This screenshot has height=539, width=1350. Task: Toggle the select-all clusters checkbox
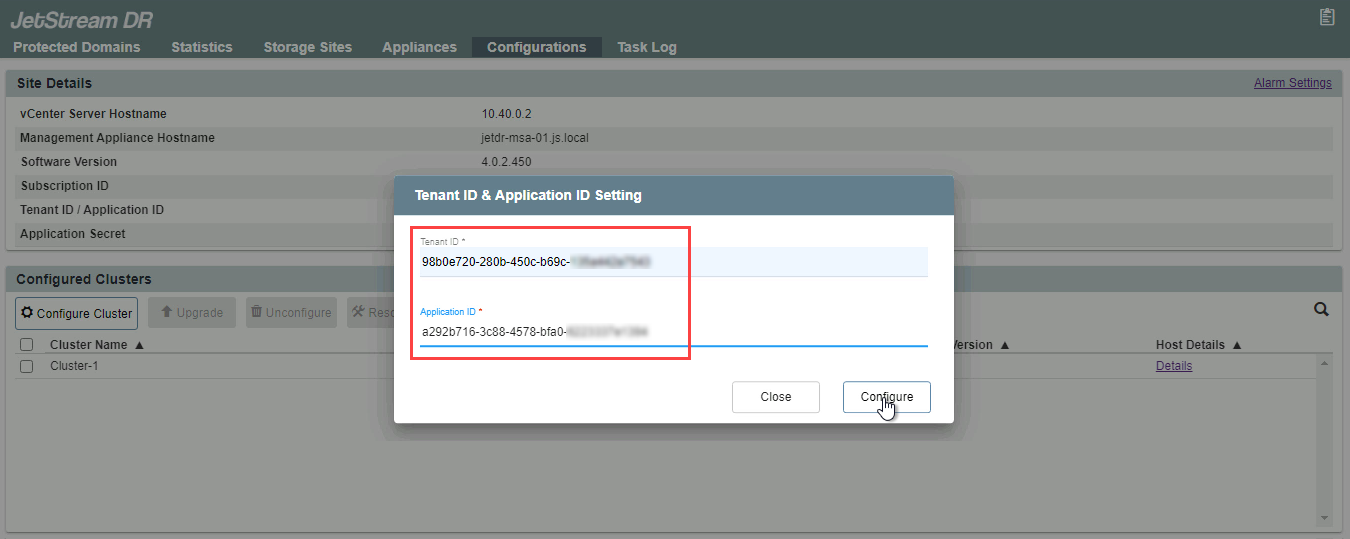point(27,345)
